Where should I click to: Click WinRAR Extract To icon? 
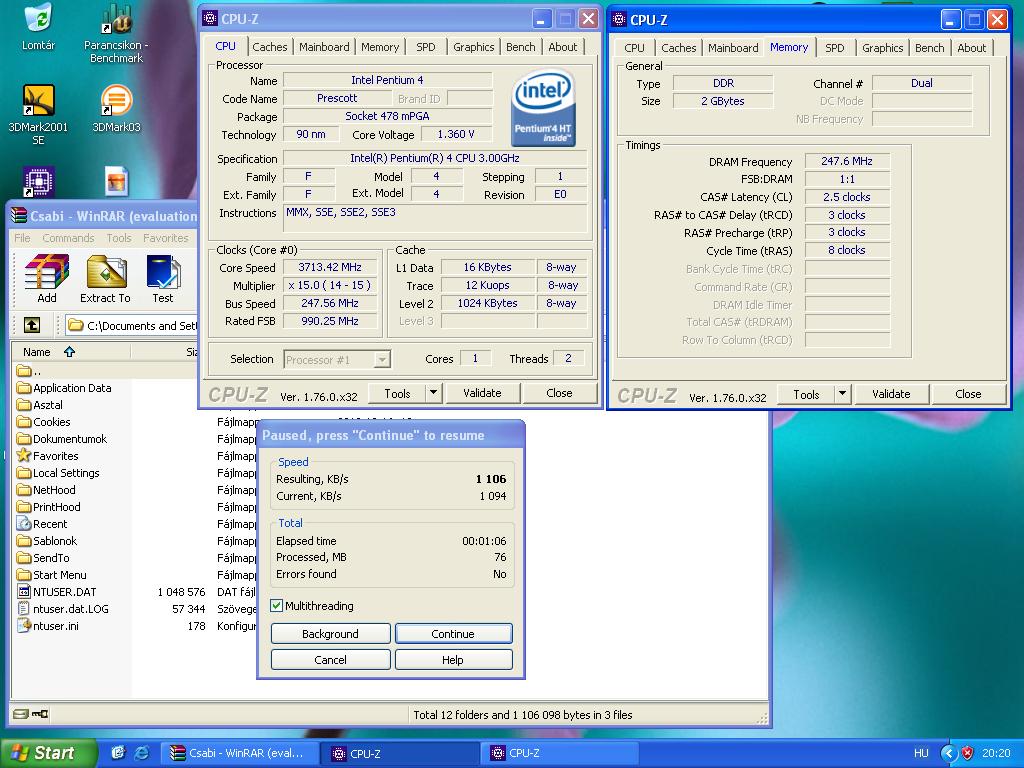(105, 280)
